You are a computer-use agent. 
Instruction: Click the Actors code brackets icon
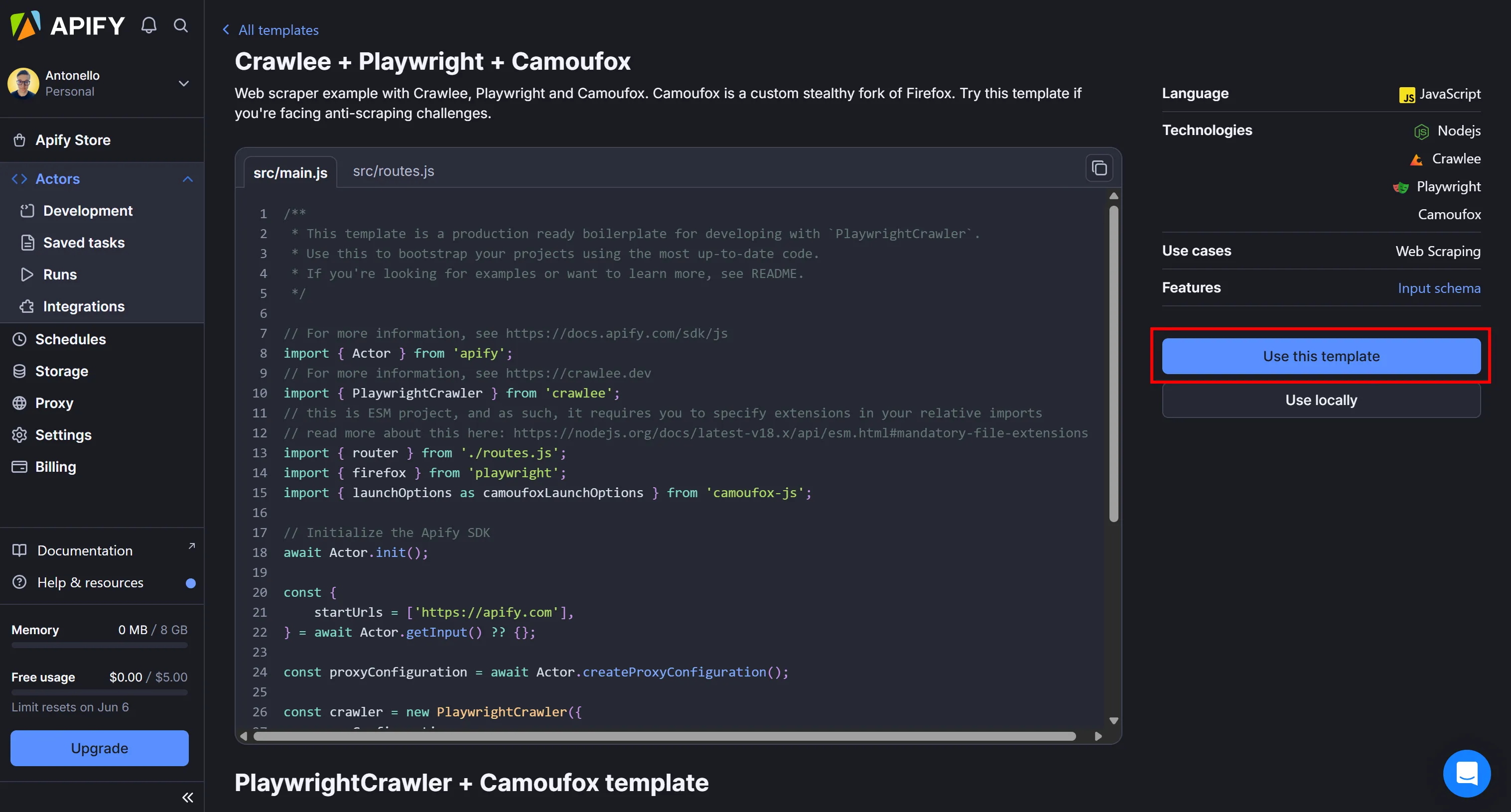click(x=19, y=179)
